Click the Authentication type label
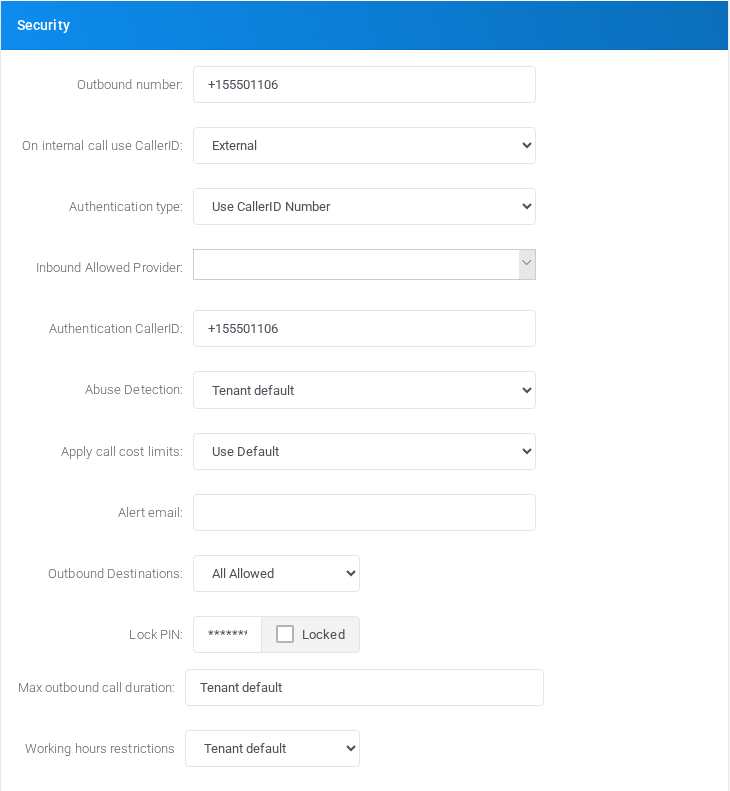730x791 pixels. [x=126, y=207]
